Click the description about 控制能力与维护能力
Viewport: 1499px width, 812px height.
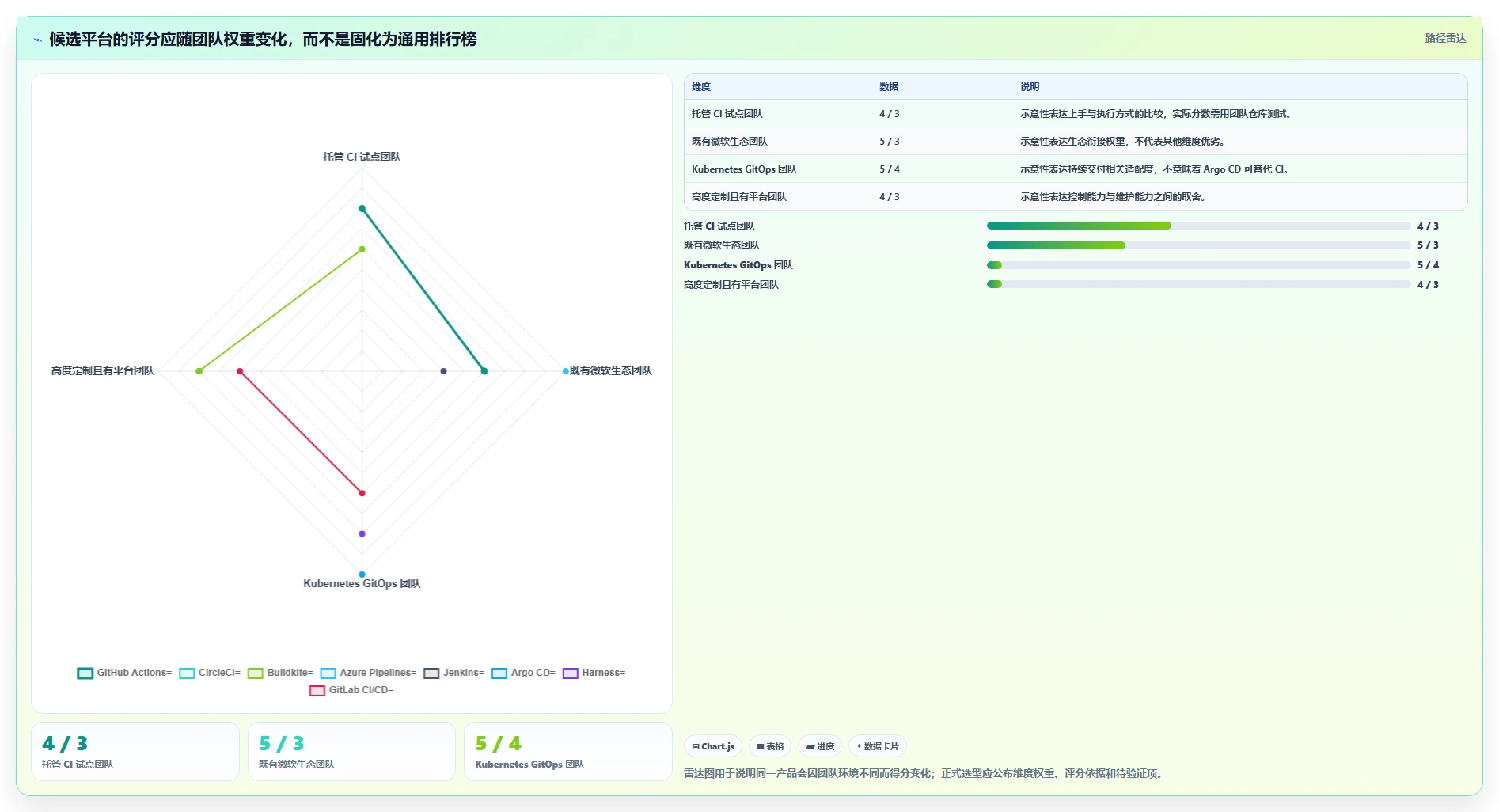point(1113,197)
